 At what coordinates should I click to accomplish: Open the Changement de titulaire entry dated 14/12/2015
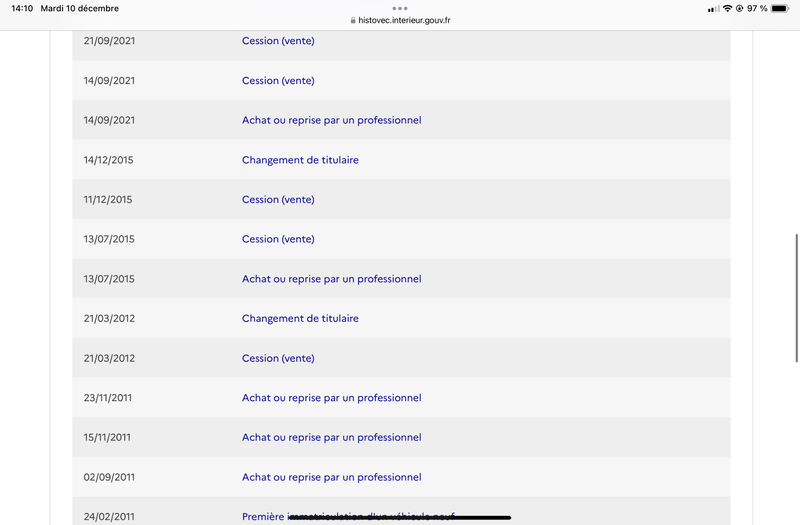click(300, 160)
